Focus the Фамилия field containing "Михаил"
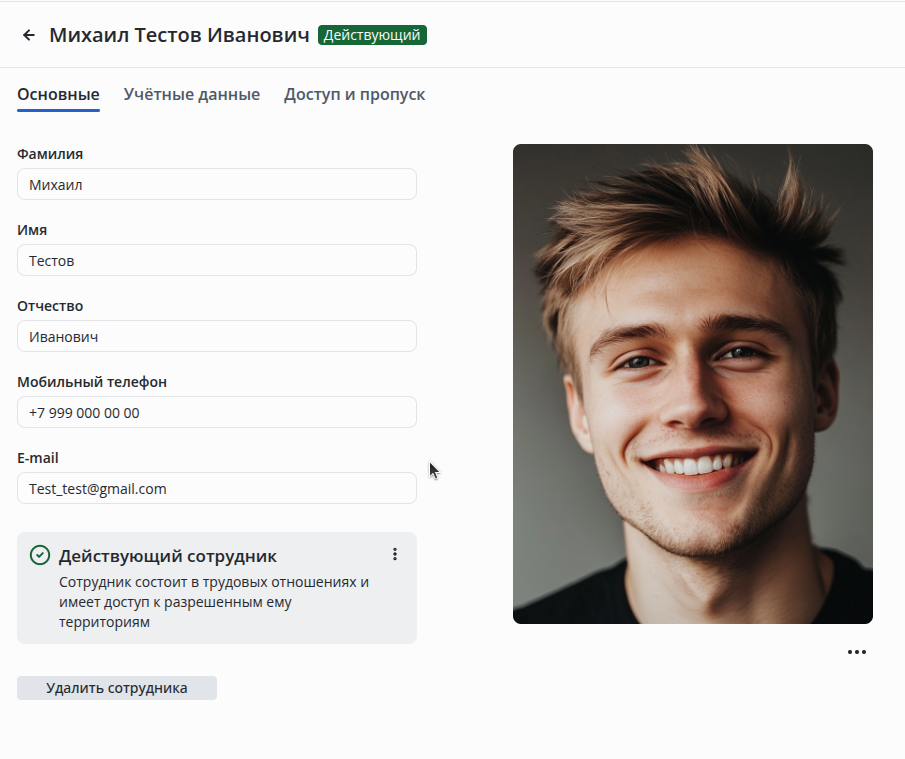Viewport: 905px width, 759px height. click(x=216, y=185)
